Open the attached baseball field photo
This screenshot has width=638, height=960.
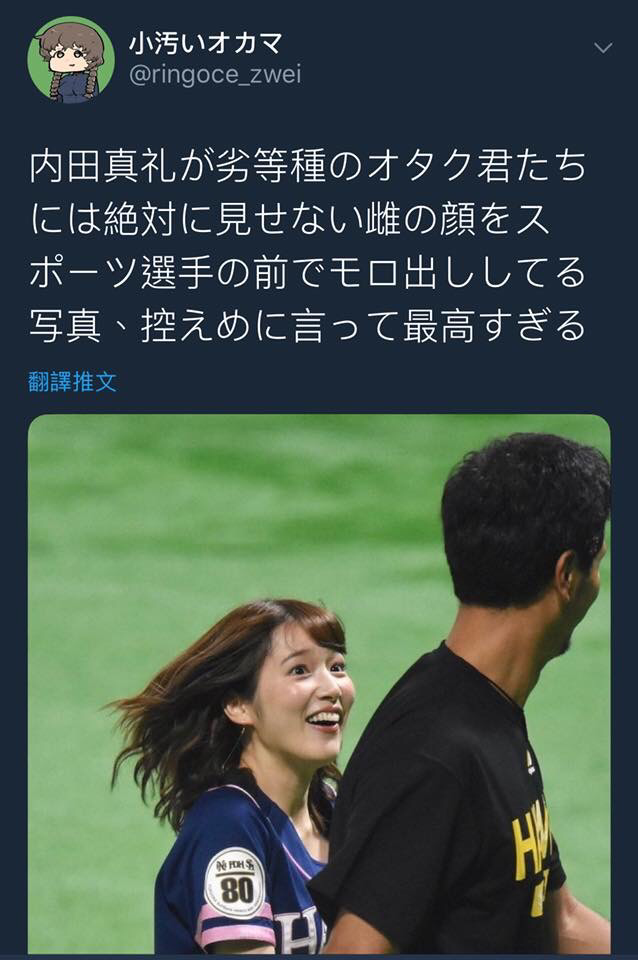[x=319, y=684]
